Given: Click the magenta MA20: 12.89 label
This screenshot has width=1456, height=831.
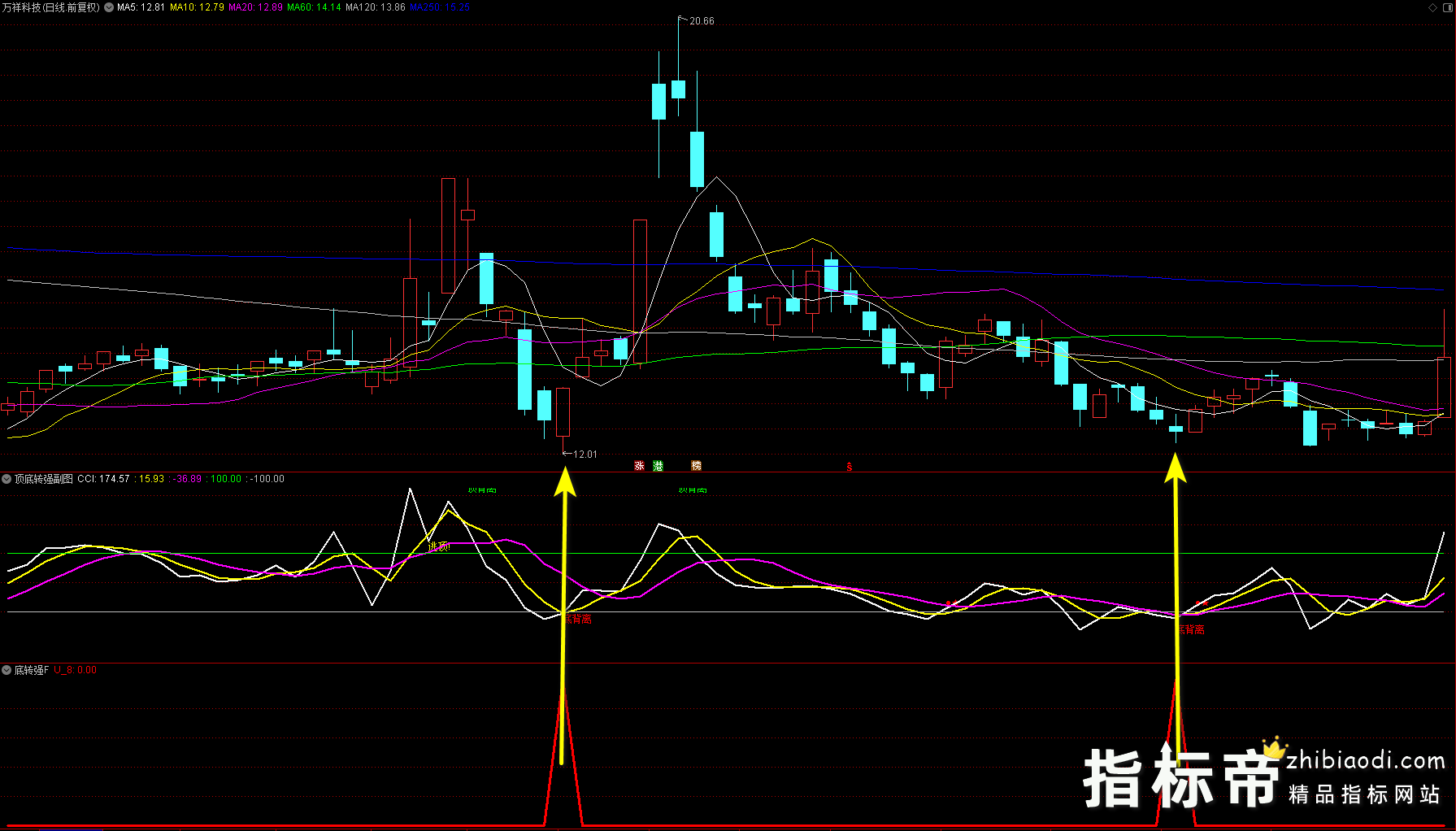Looking at the screenshot, I should [256, 7].
